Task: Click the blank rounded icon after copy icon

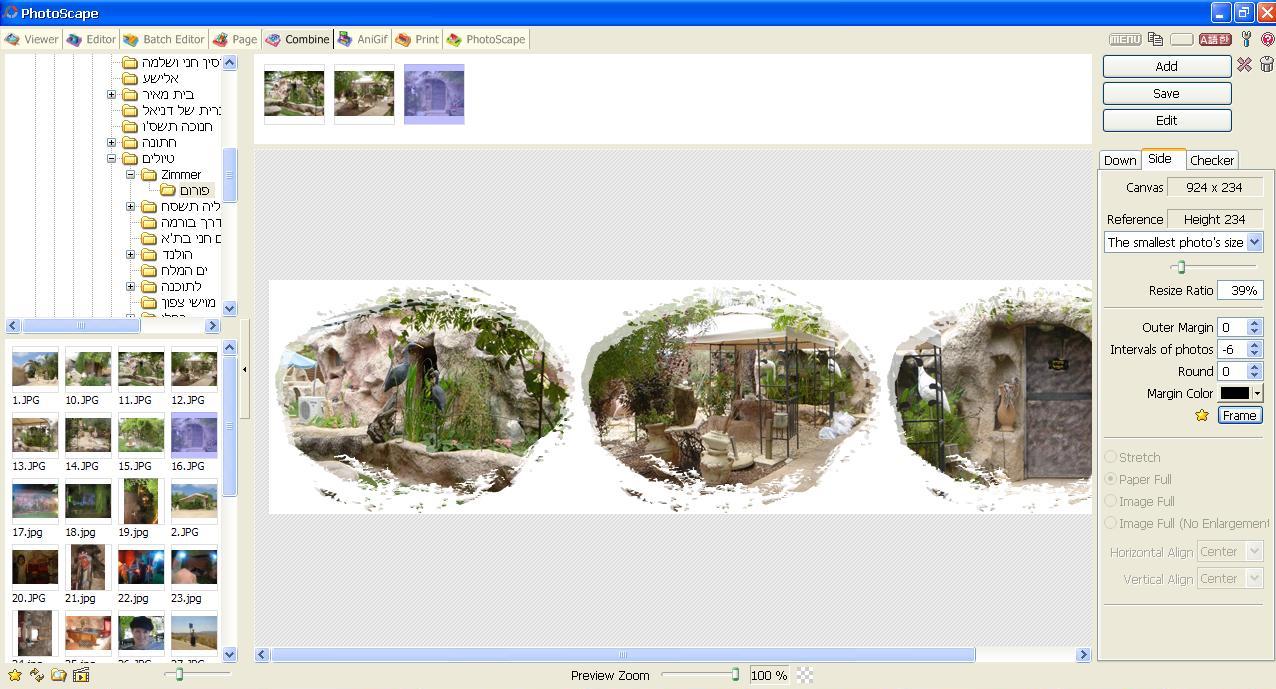Action: [x=1181, y=39]
